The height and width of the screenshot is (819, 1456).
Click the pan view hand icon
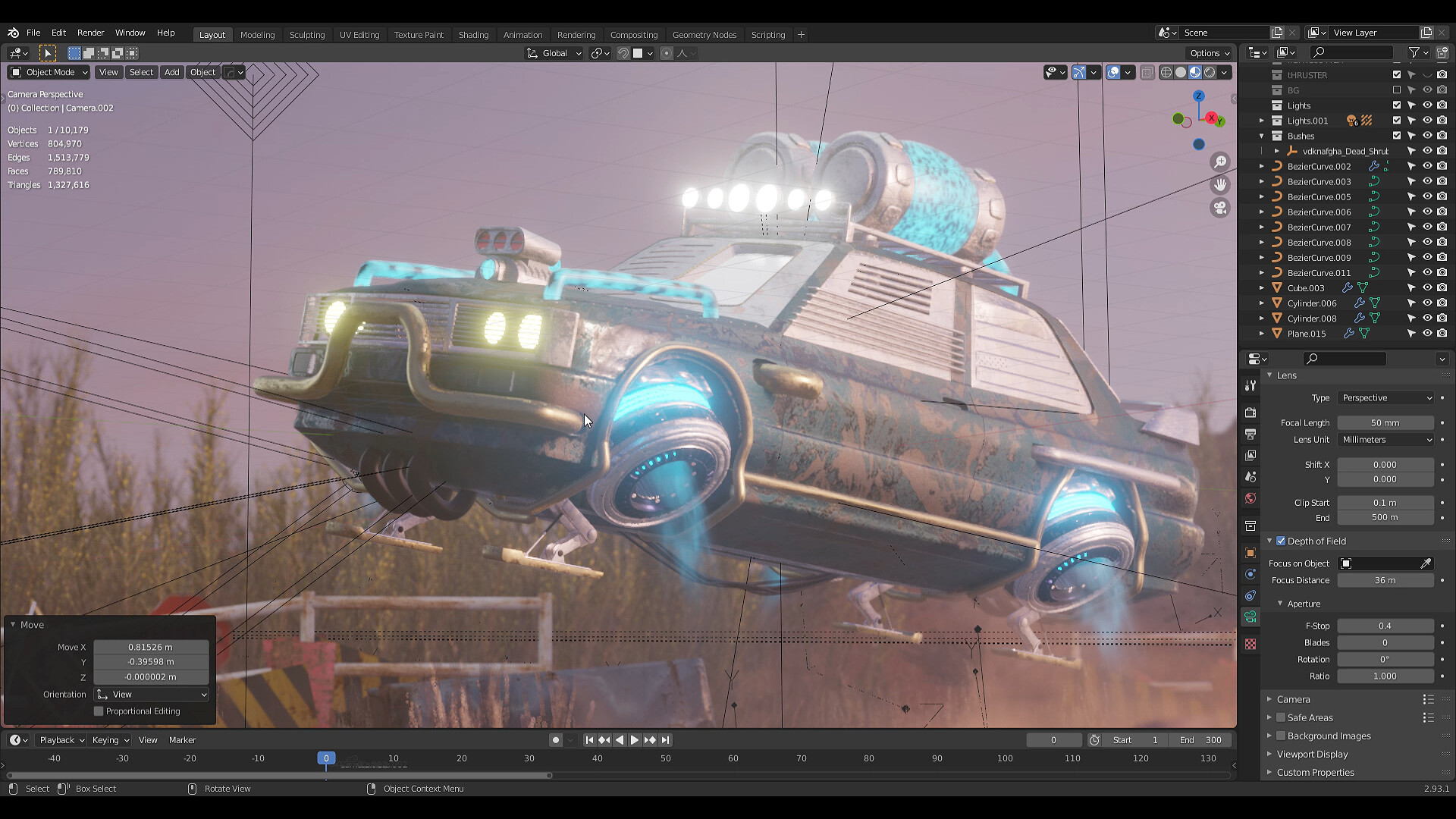(1220, 185)
